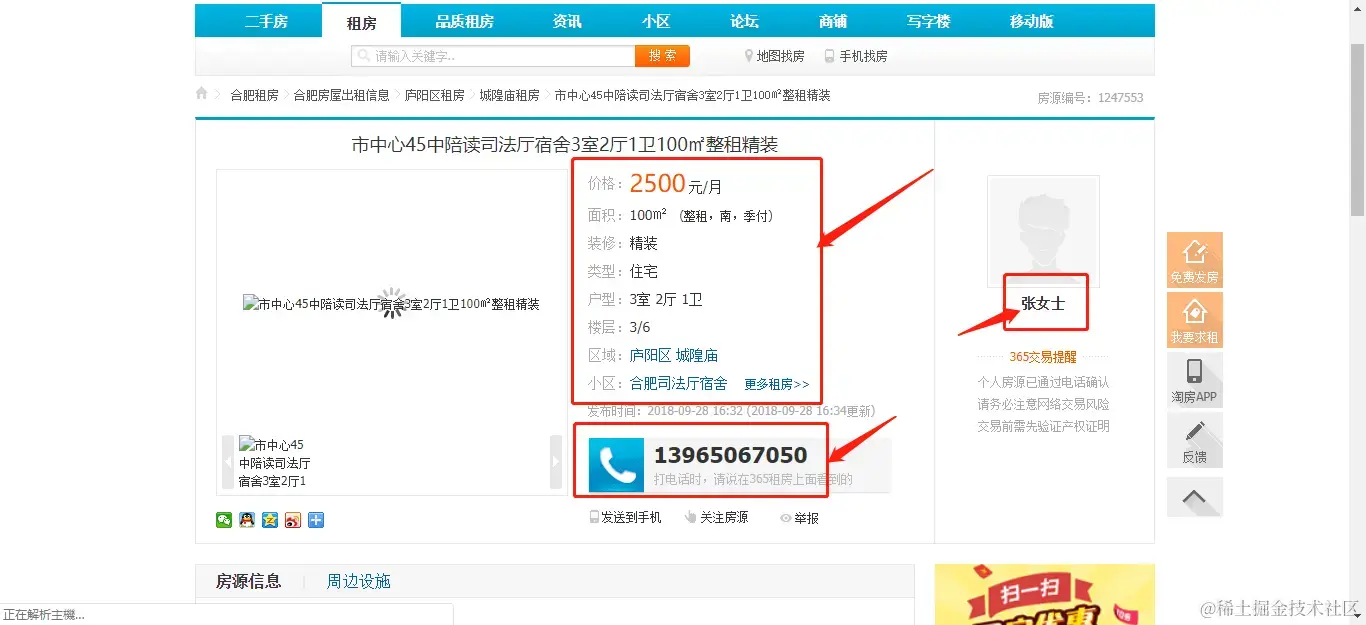Open the 二手房 navigation tab
Image resolution: width=1366 pixels, height=625 pixels.
pos(266,21)
